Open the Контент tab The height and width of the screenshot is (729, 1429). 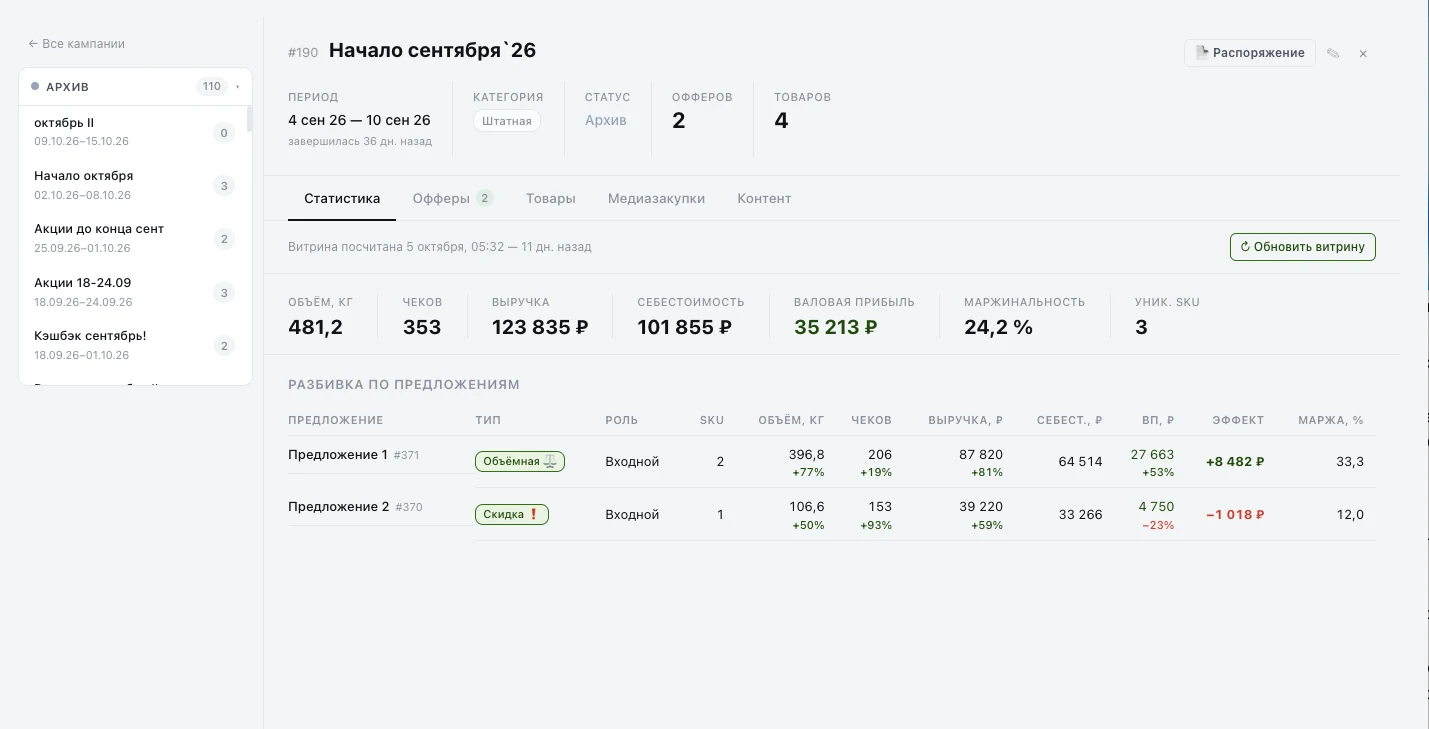click(x=764, y=198)
